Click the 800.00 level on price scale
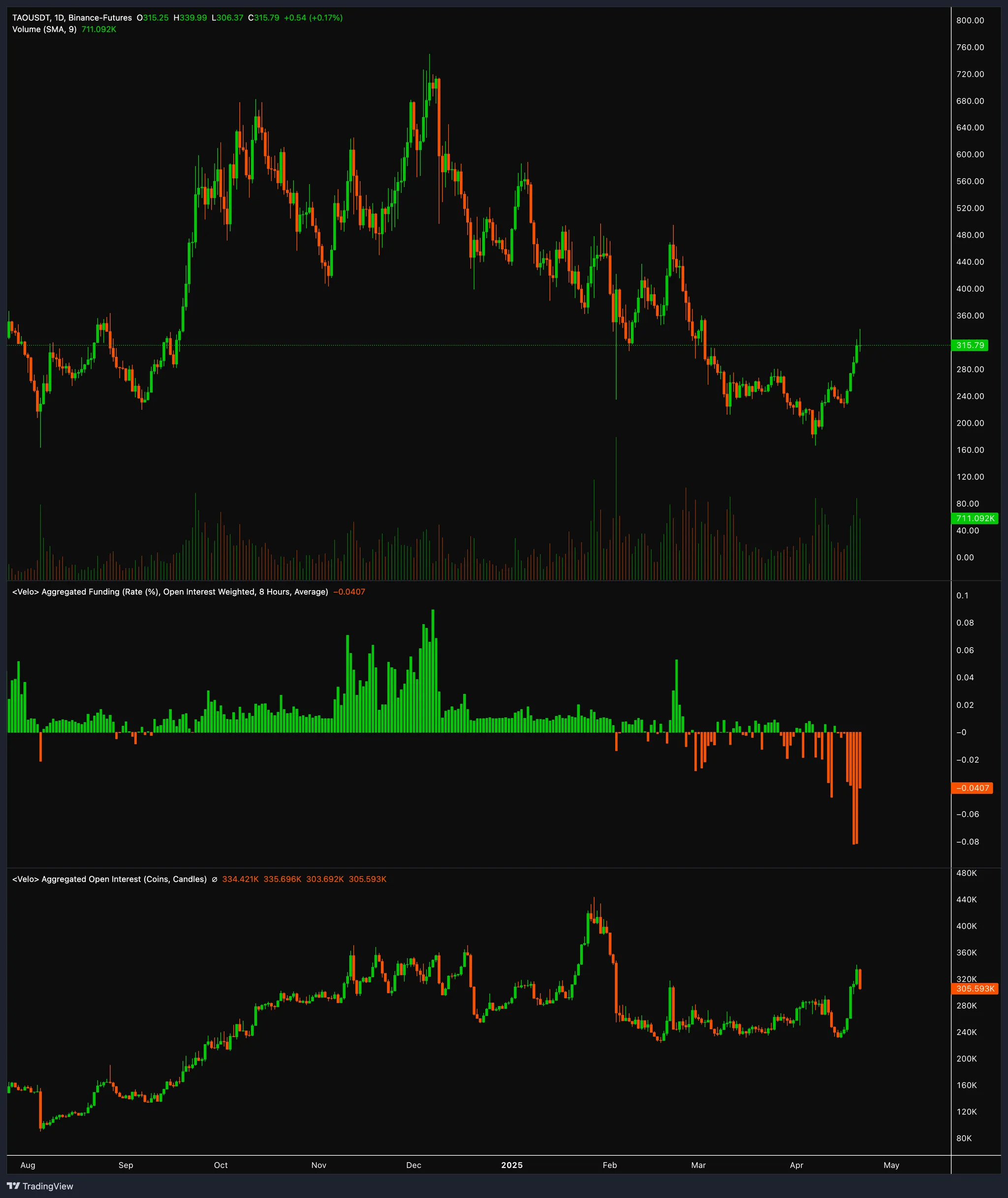The height and width of the screenshot is (1198, 1008). tap(970, 21)
